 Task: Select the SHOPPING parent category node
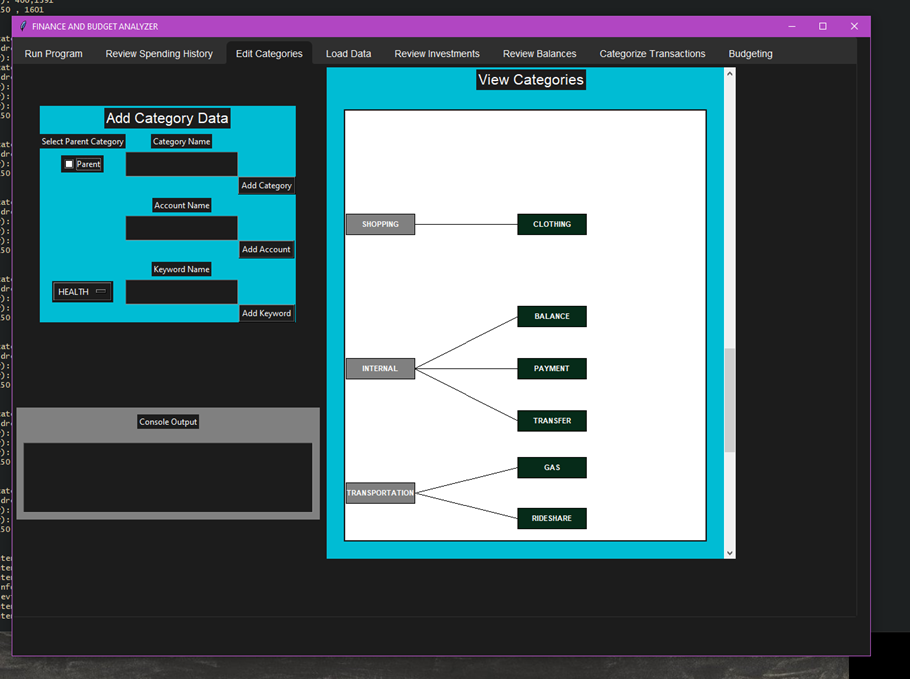[x=380, y=224]
